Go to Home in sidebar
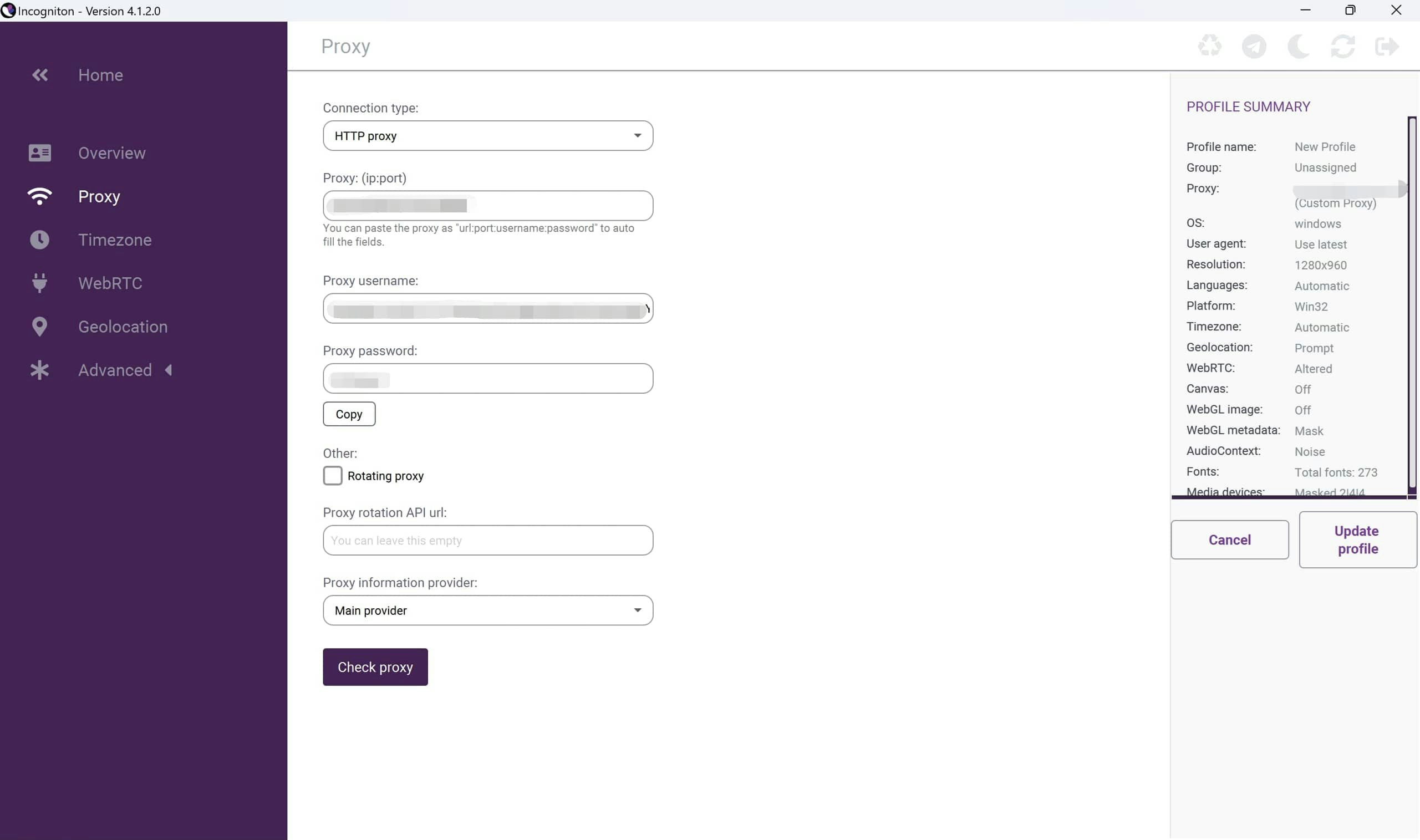This screenshot has height=840, width=1420. click(x=100, y=75)
